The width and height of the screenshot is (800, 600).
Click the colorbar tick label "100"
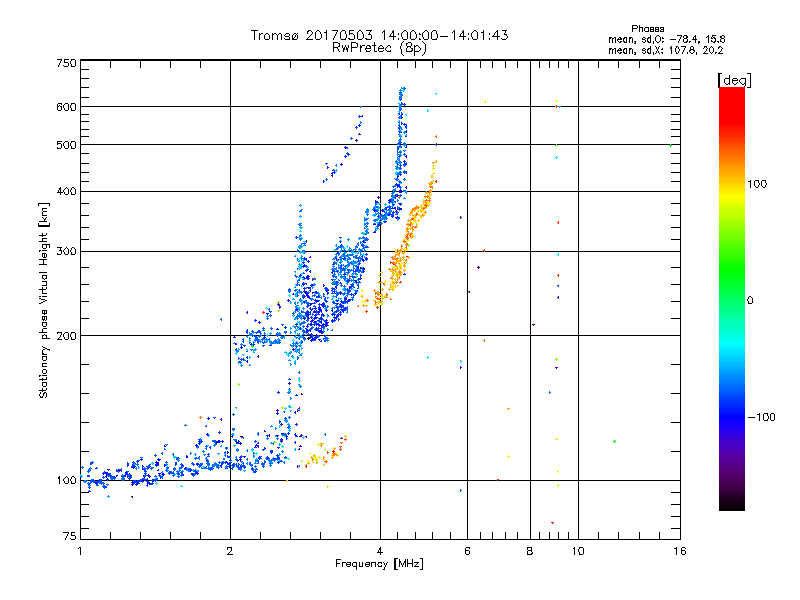point(757,184)
